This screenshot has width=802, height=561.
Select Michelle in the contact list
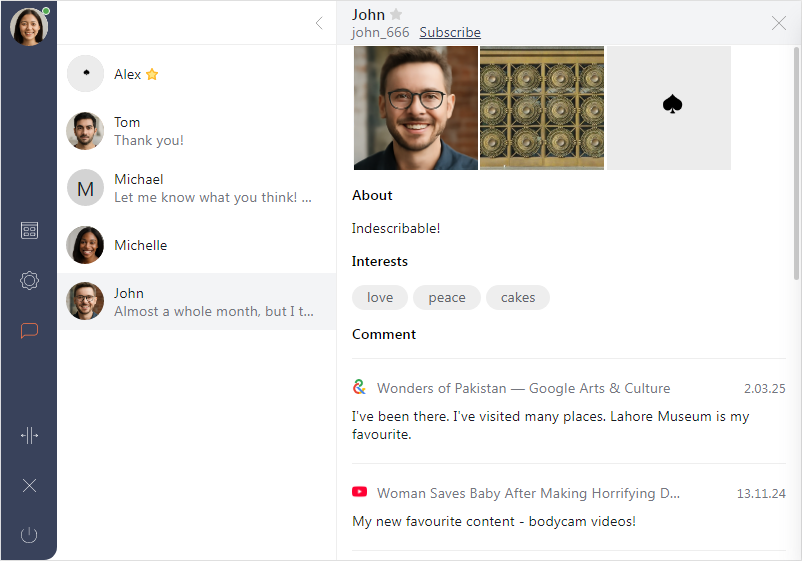[x=196, y=245]
